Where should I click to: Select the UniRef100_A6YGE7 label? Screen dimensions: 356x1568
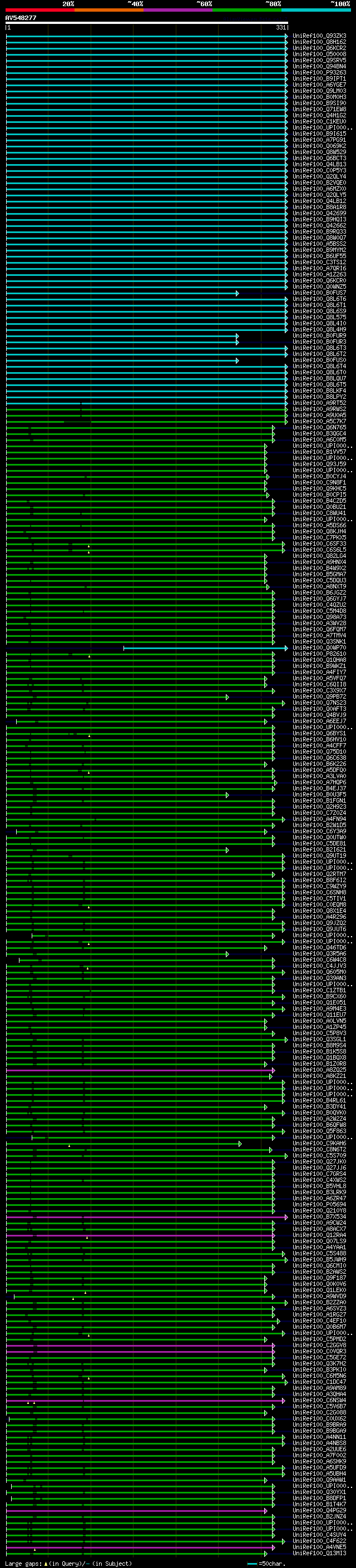pyautogui.click(x=319, y=85)
